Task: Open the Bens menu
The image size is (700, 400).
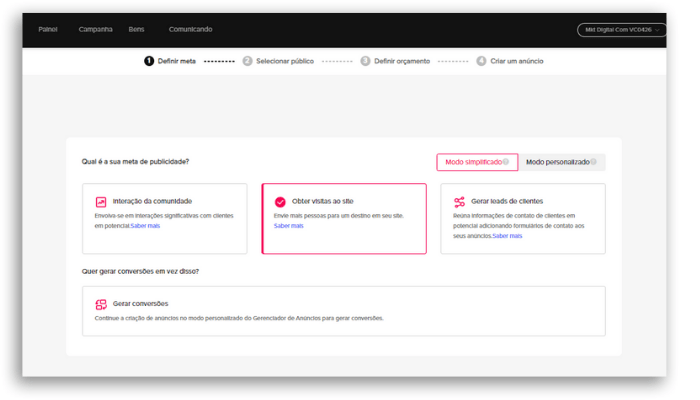Action: click(x=136, y=29)
